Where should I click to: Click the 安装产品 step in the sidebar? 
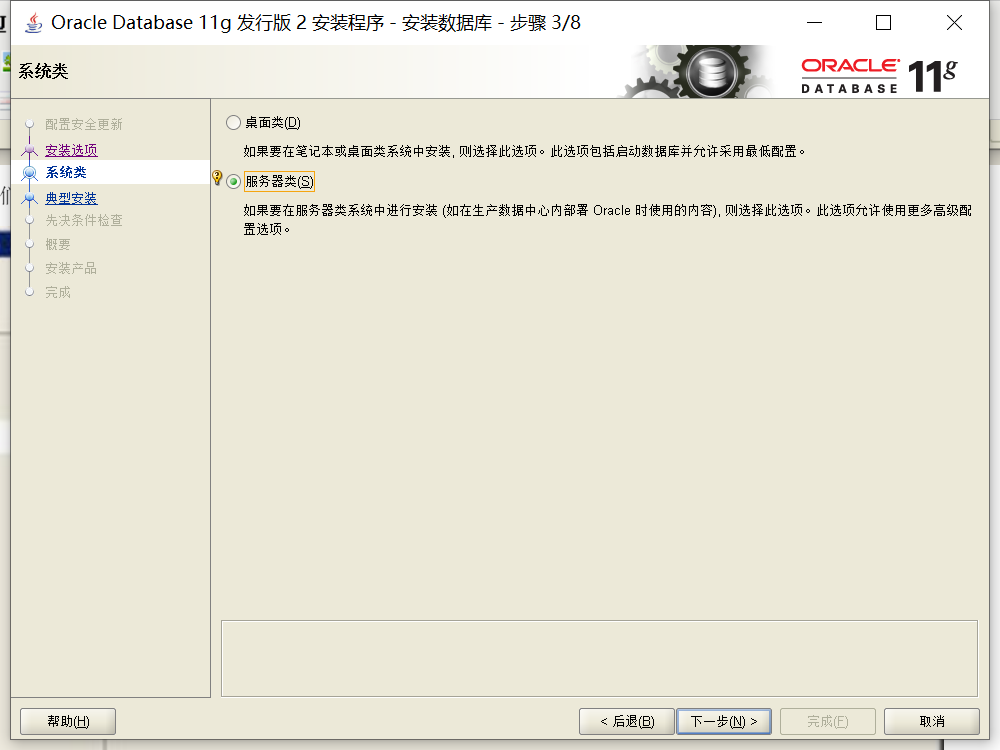pos(71,268)
